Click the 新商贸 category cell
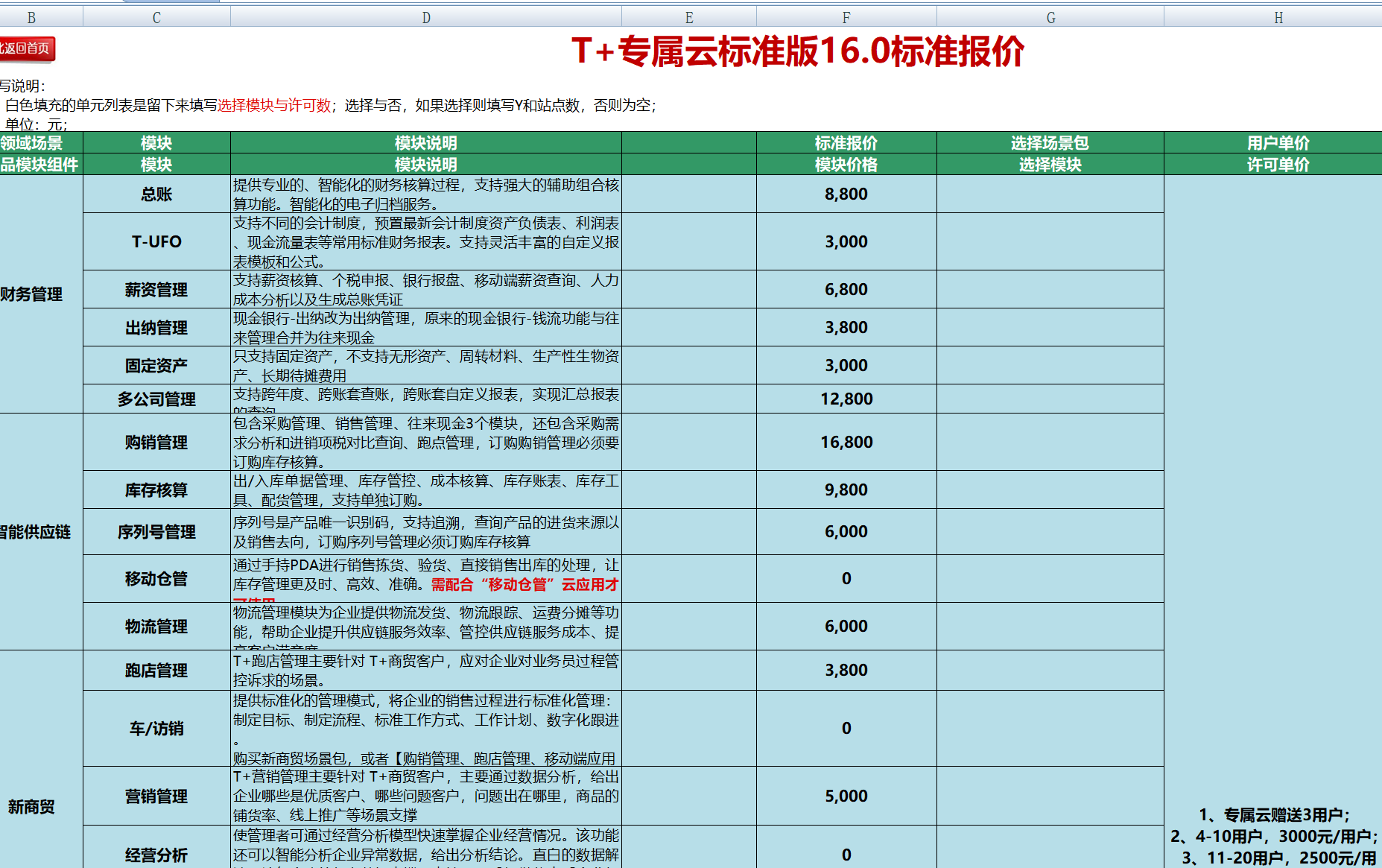This screenshot has height=868, width=1382. tap(41, 759)
